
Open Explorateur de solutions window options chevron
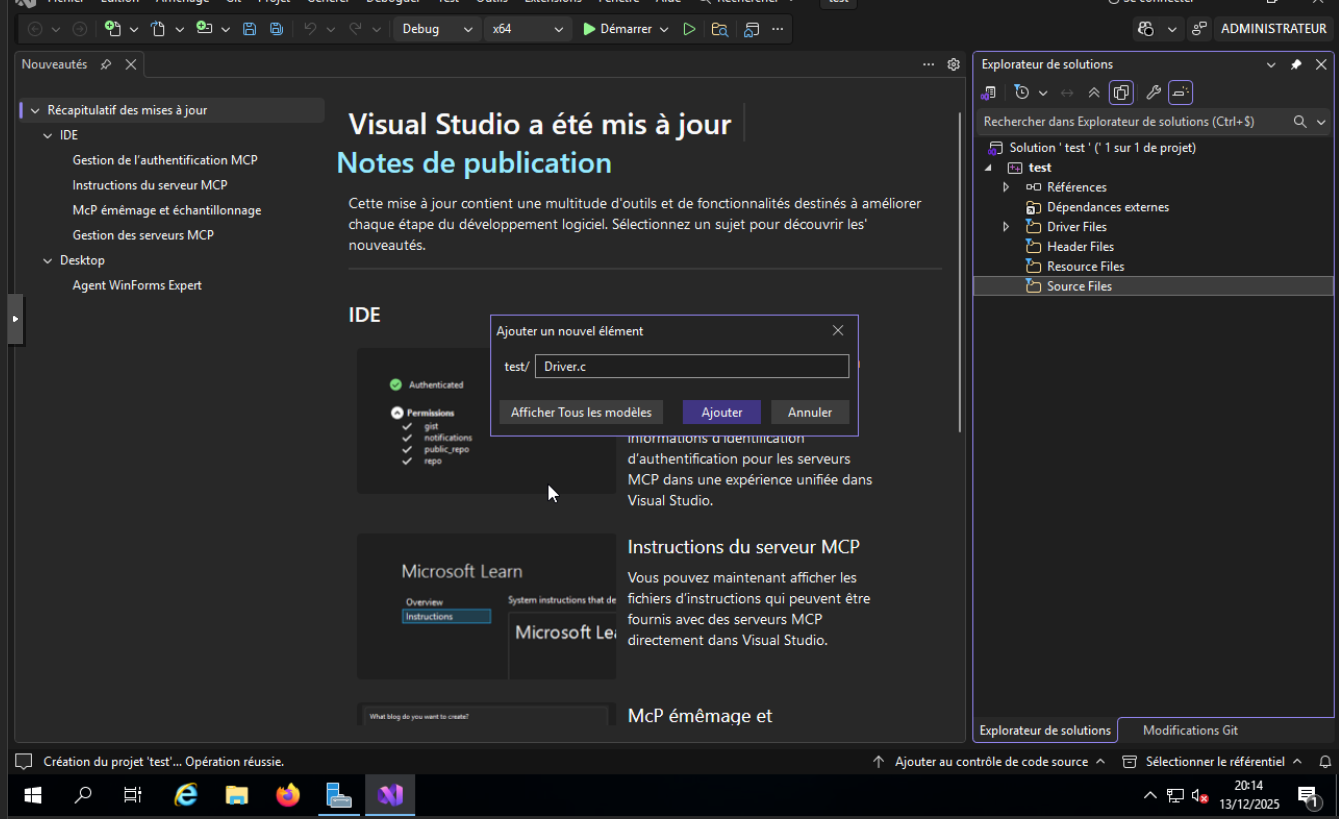point(1271,64)
